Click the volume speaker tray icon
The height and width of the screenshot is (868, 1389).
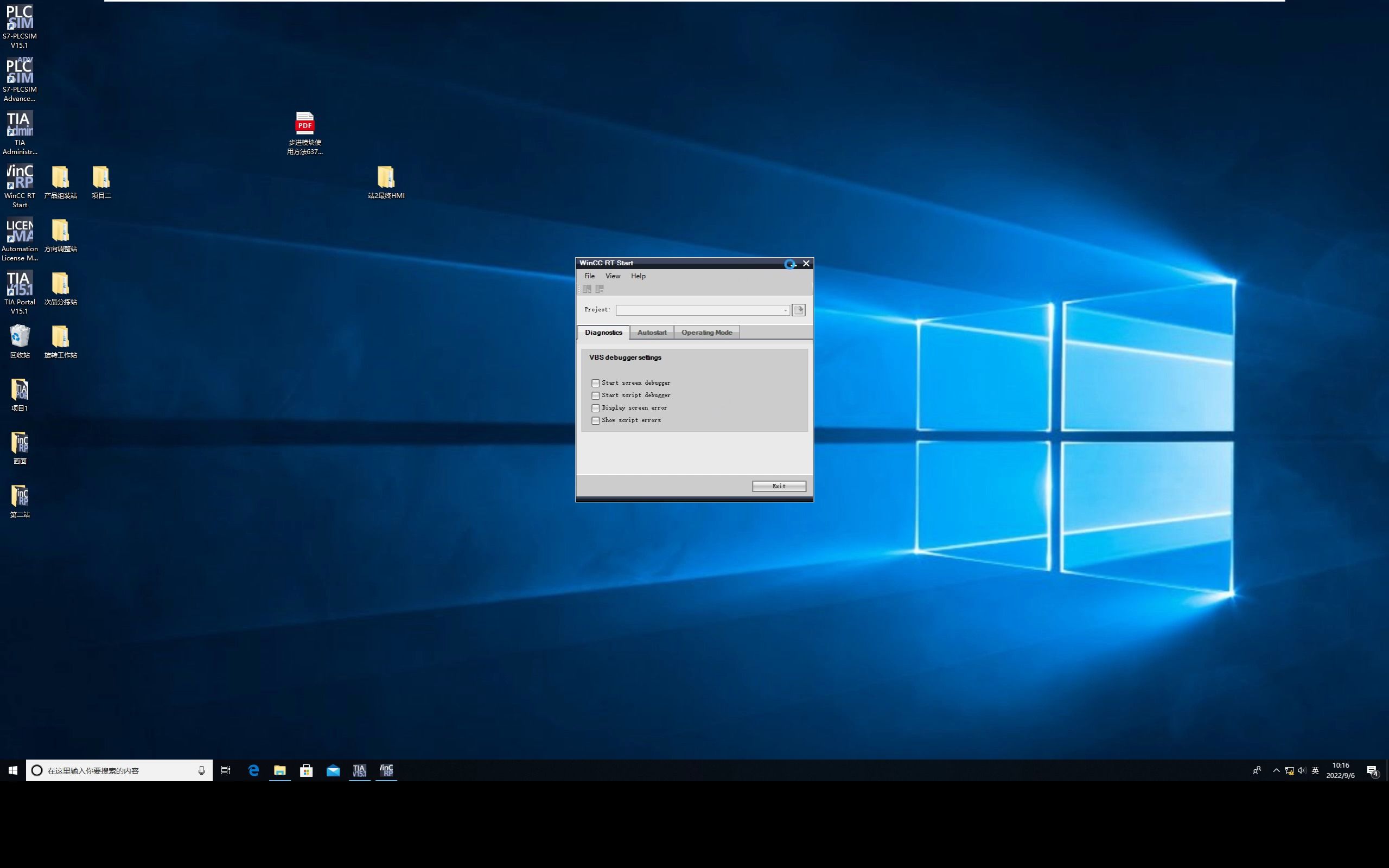point(1302,770)
